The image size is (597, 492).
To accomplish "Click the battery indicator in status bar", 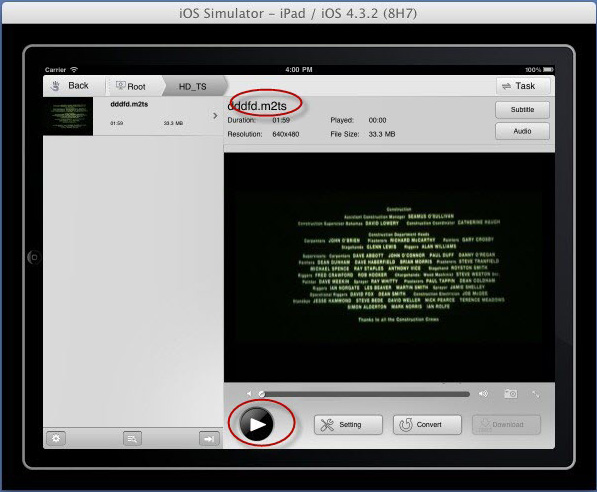I will [x=548, y=70].
